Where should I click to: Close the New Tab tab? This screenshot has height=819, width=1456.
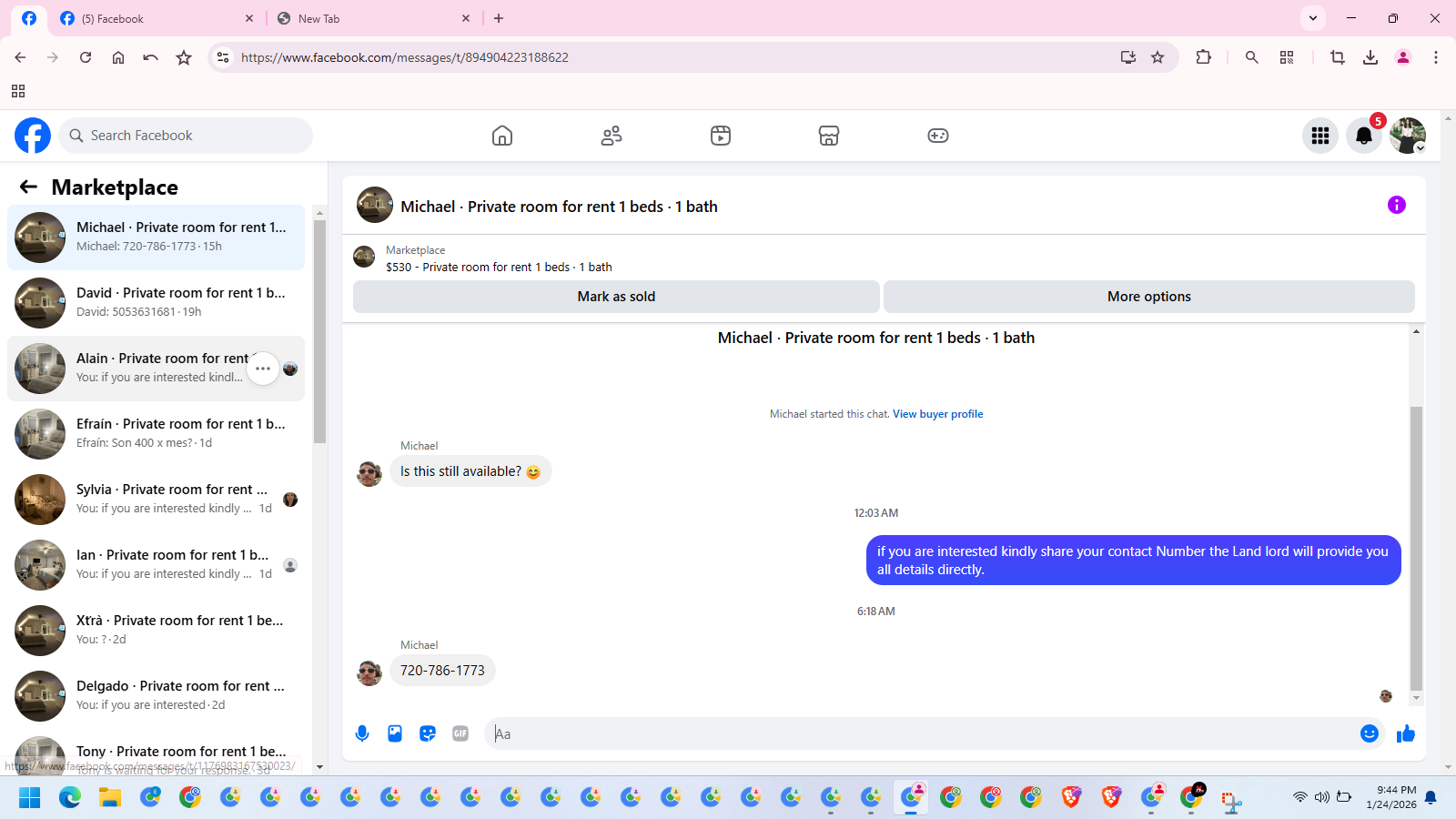pos(466,18)
